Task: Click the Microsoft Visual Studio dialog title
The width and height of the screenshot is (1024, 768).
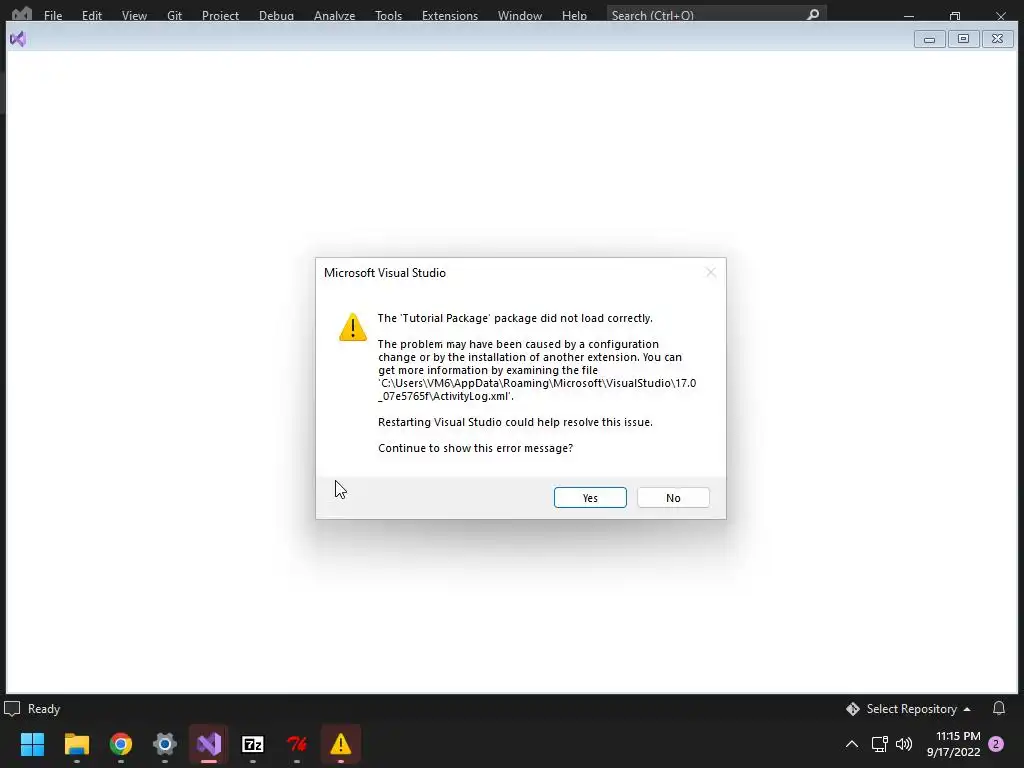Action: point(385,273)
